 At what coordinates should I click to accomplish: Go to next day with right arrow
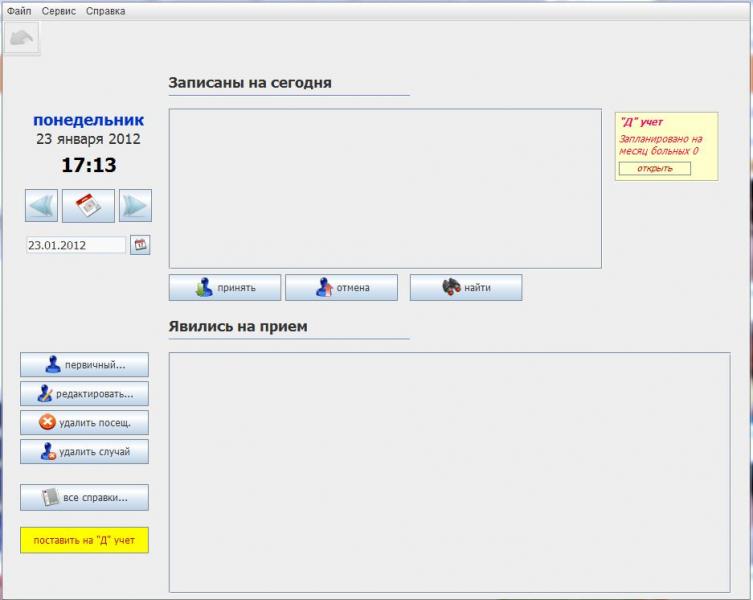pyautogui.click(x=135, y=206)
